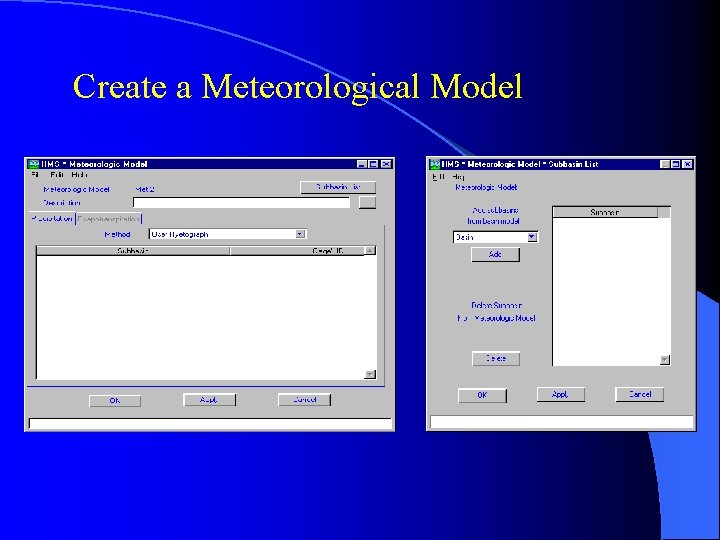The width and height of the screenshot is (720, 540).
Task: Open Help menu in Subbasin List window
Action: tap(458, 177)
